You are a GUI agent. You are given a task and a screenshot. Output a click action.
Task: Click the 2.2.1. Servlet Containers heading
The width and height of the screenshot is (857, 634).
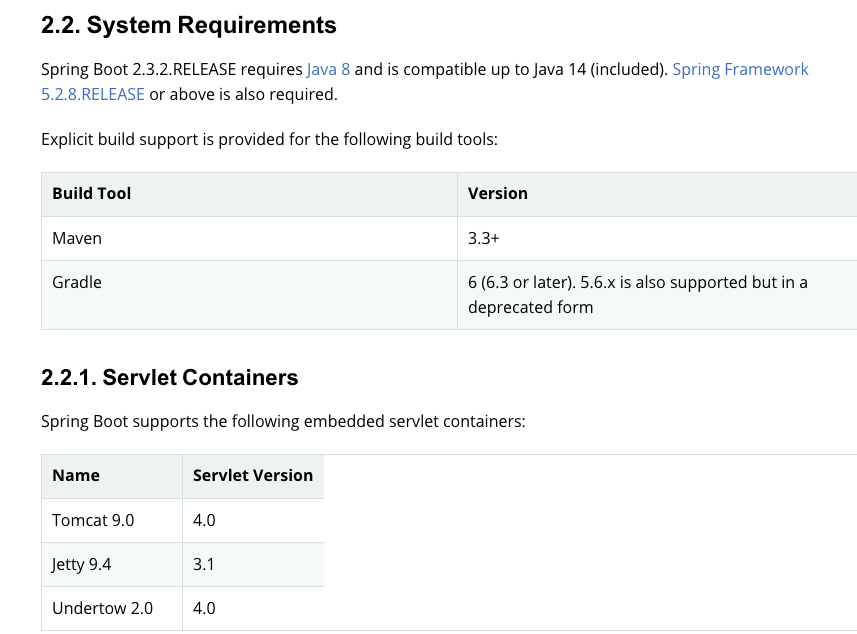pyautogui.click(x=170, y=377)
